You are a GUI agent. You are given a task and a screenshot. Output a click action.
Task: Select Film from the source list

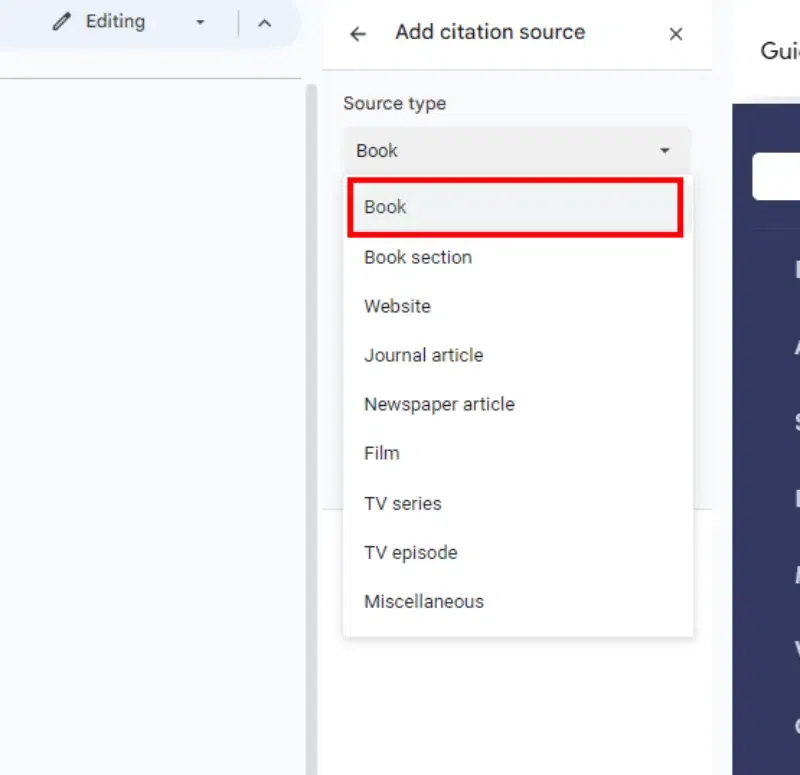coord(518,454)
